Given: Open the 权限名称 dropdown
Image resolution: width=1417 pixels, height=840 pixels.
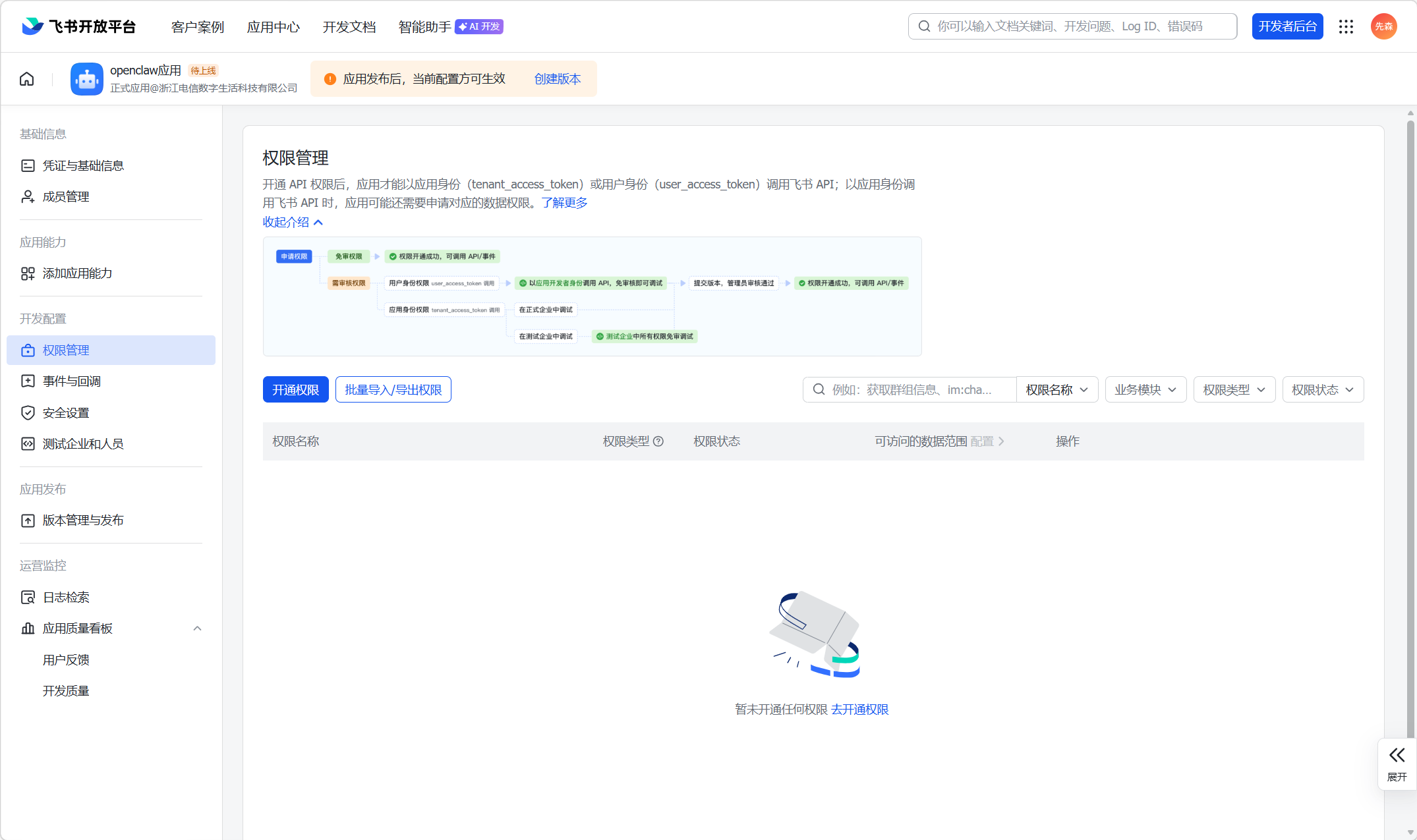Looking at the screenshot, I should point(1056,389).
